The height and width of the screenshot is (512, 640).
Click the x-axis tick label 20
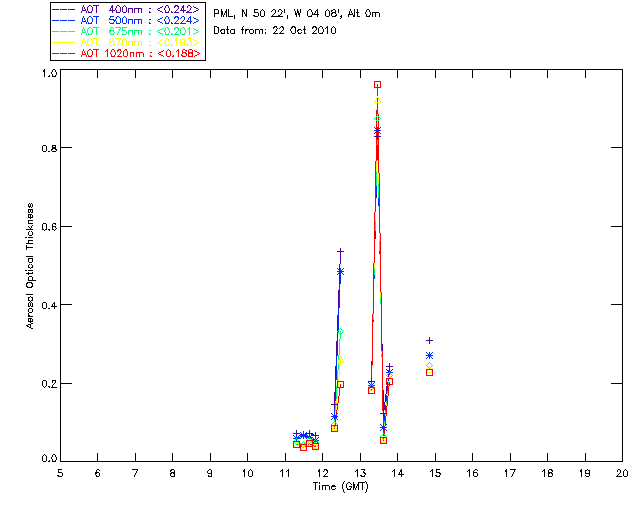point(622,473)
